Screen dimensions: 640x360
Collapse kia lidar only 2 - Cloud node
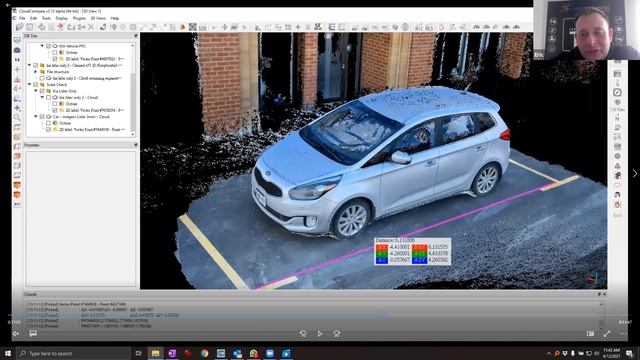pyautogui.click(x=42, y=98)
